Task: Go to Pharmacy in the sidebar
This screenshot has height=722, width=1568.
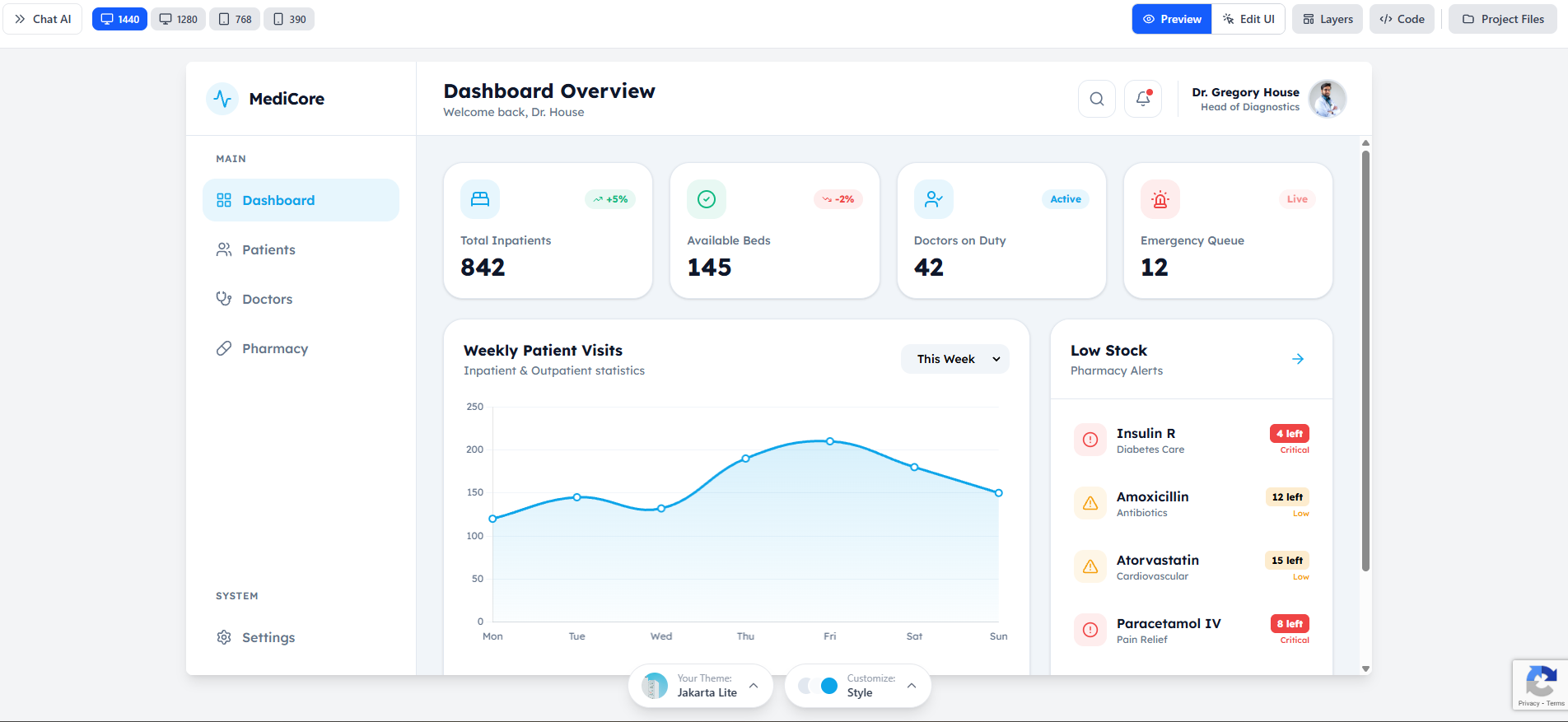Action: 274,348
